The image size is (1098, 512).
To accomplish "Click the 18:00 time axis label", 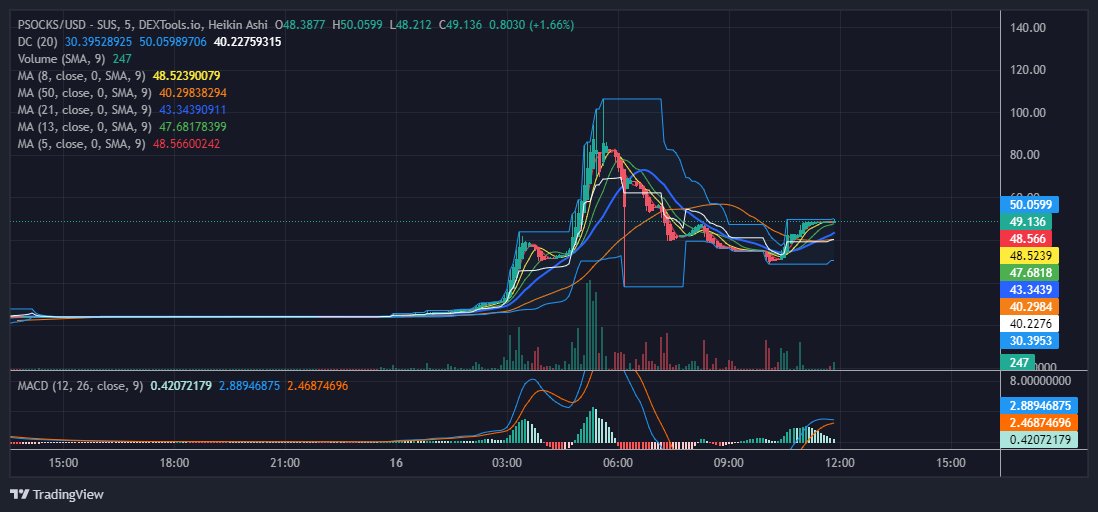I will coord(174,462).
